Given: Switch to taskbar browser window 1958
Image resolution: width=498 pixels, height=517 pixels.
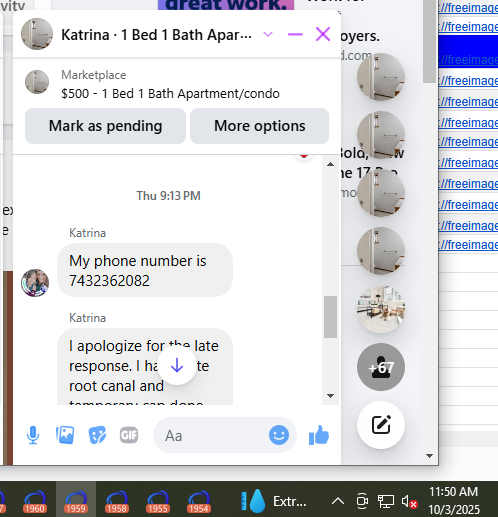Looking at the screenshot, I should (116, 501).
